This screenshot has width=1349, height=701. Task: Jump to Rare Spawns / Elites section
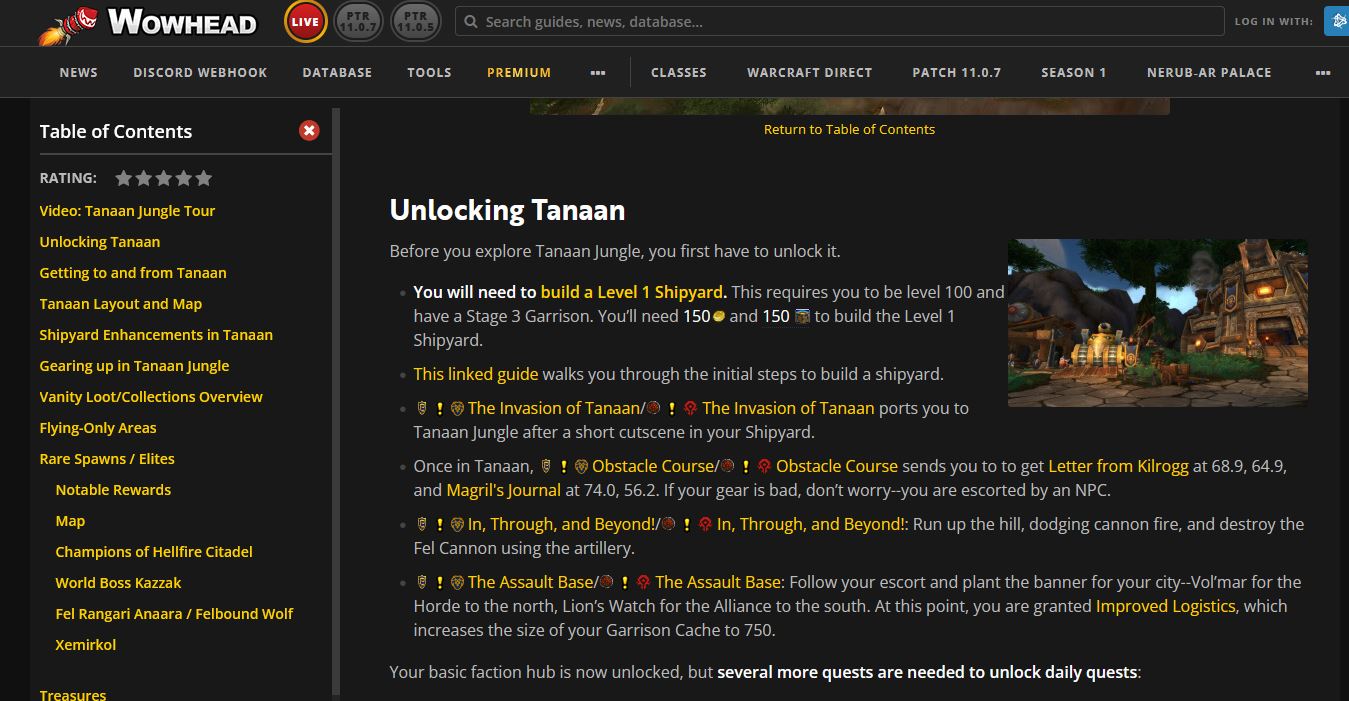click(107, 459)
